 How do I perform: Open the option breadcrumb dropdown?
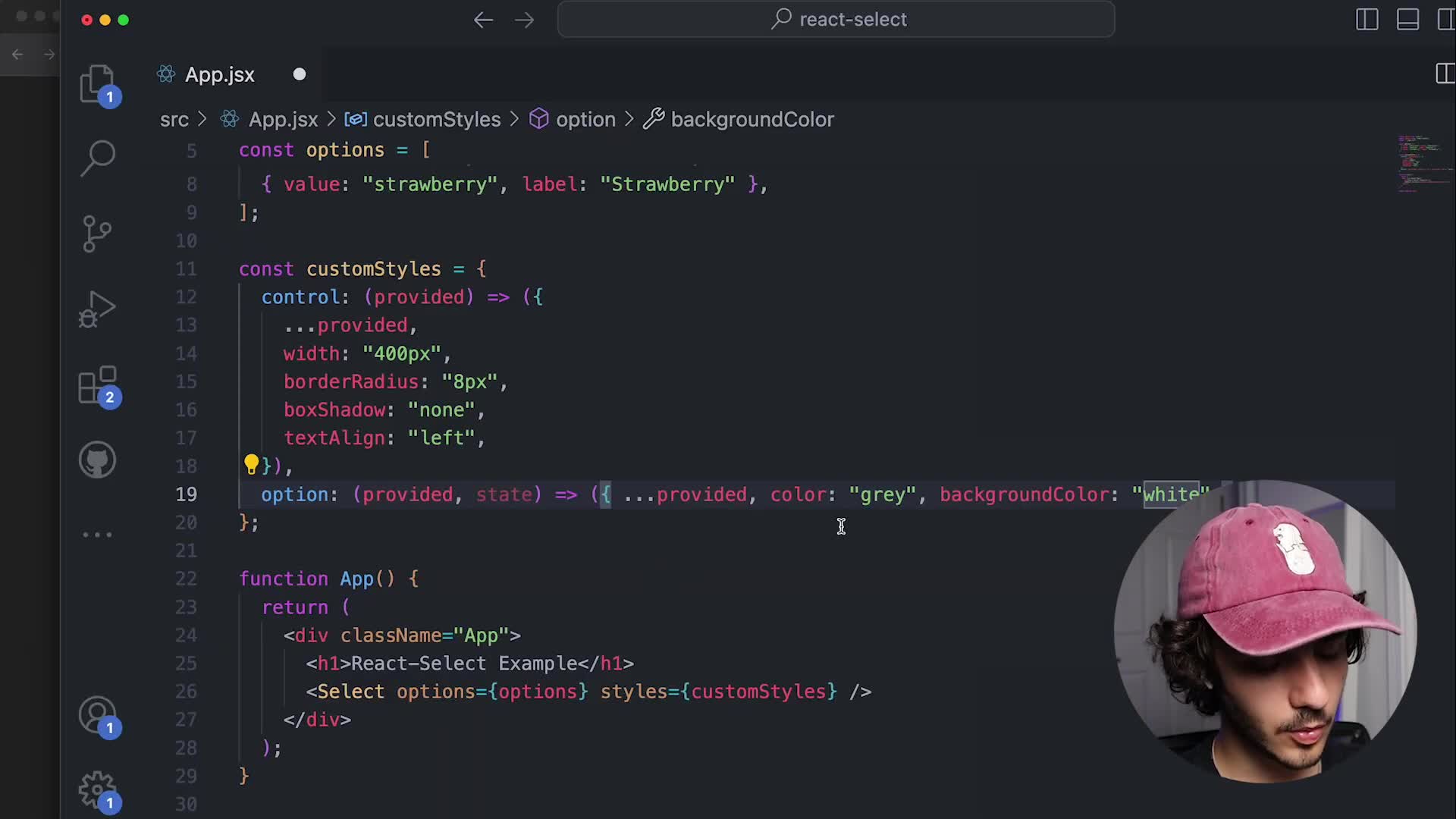585,120
